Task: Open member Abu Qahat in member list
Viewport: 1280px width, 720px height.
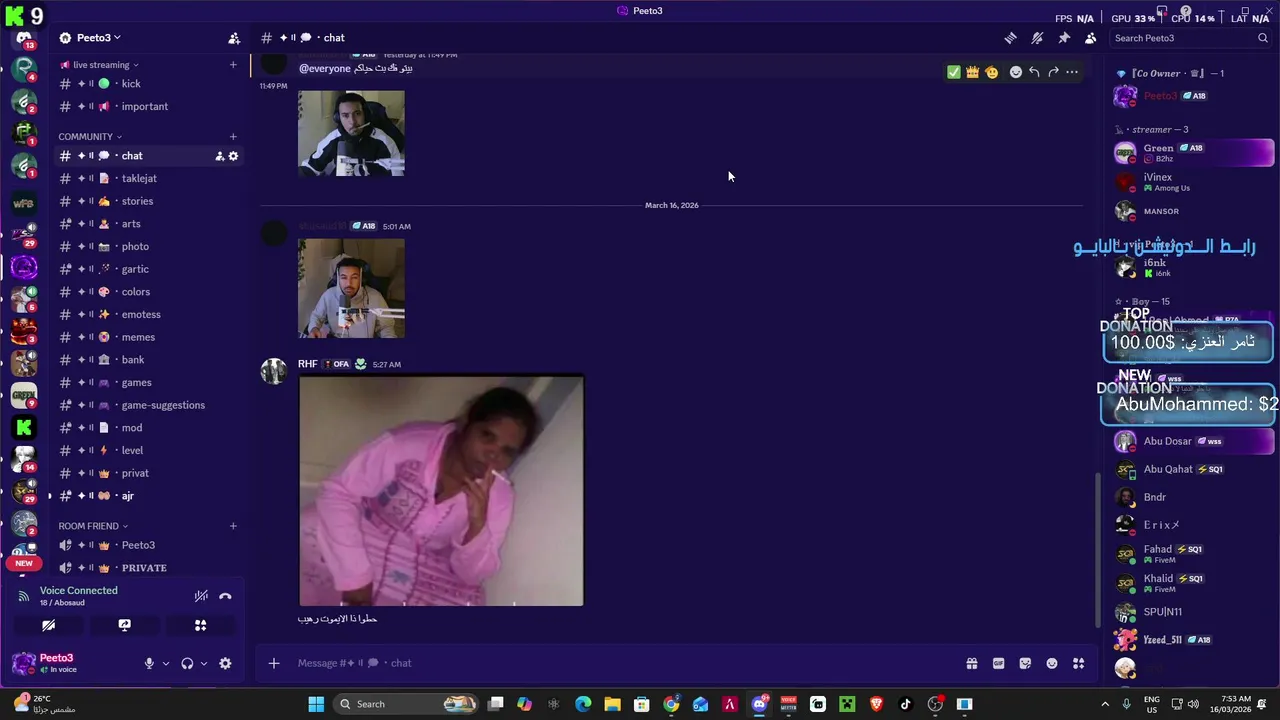Action: click(1193, 469)
